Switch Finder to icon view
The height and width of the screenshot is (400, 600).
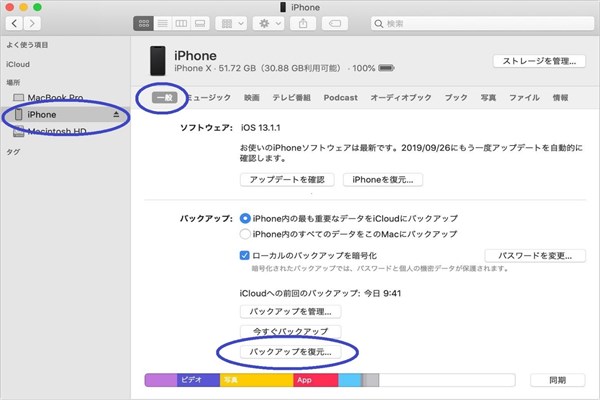(143, 24)
